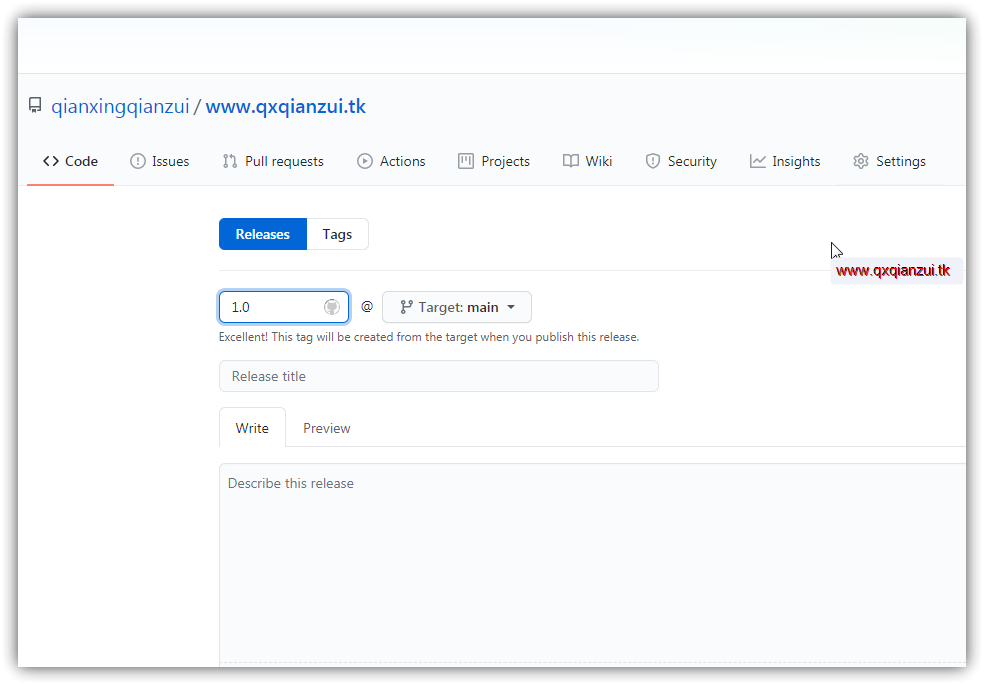Click inside the Release title field
Image resolution: width=984 pixels, height=685 pixels.
tap(438, 376)
